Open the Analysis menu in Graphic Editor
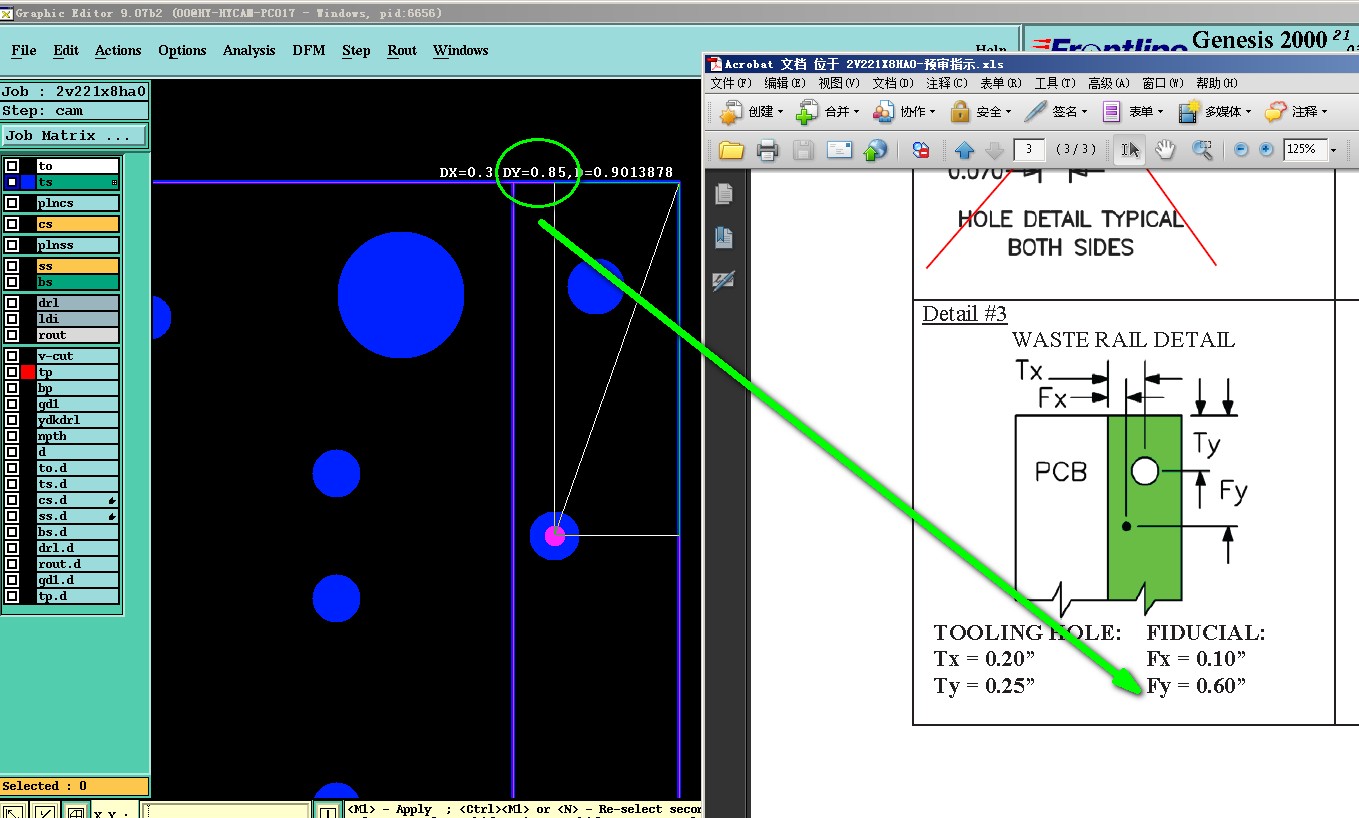1359x818 pixels. [x=249, y=50]
